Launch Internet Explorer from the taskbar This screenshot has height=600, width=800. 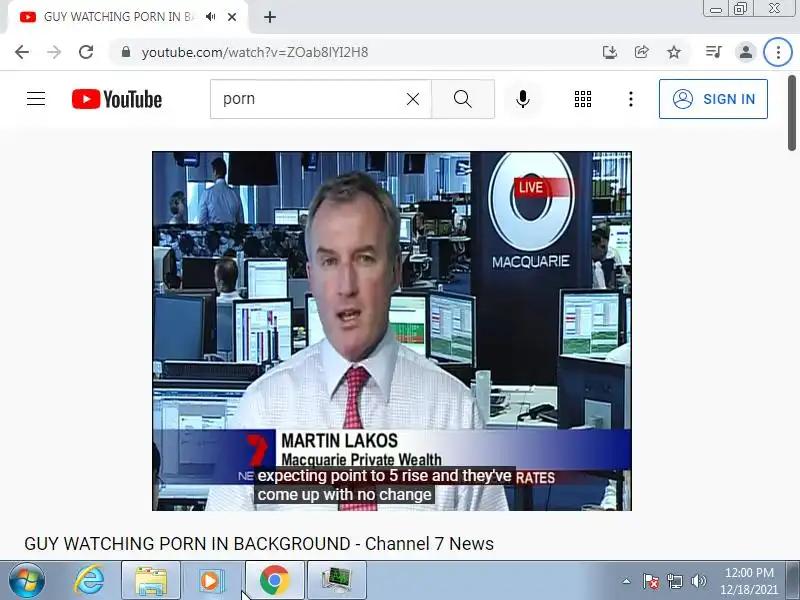pyautogui.click(x=88, y=580)
